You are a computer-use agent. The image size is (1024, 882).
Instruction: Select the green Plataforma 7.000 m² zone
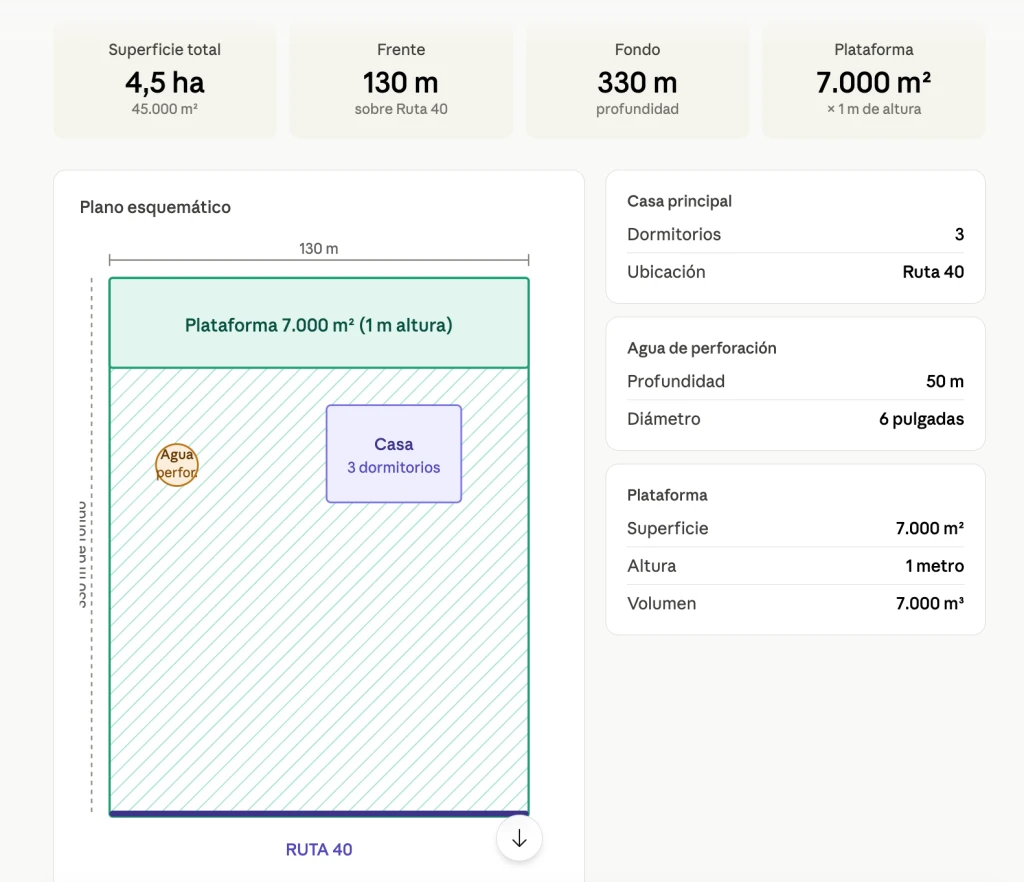coord(319,324)
